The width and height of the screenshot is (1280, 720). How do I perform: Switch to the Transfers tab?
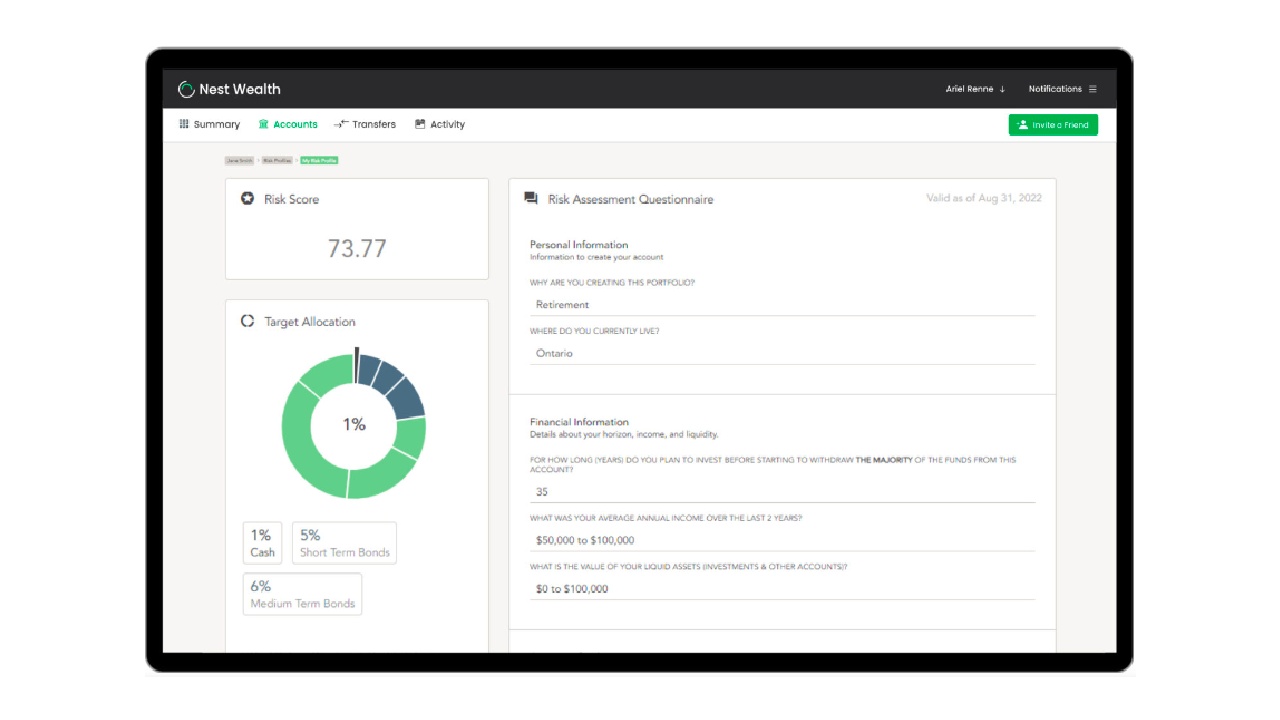click(373, 125)
